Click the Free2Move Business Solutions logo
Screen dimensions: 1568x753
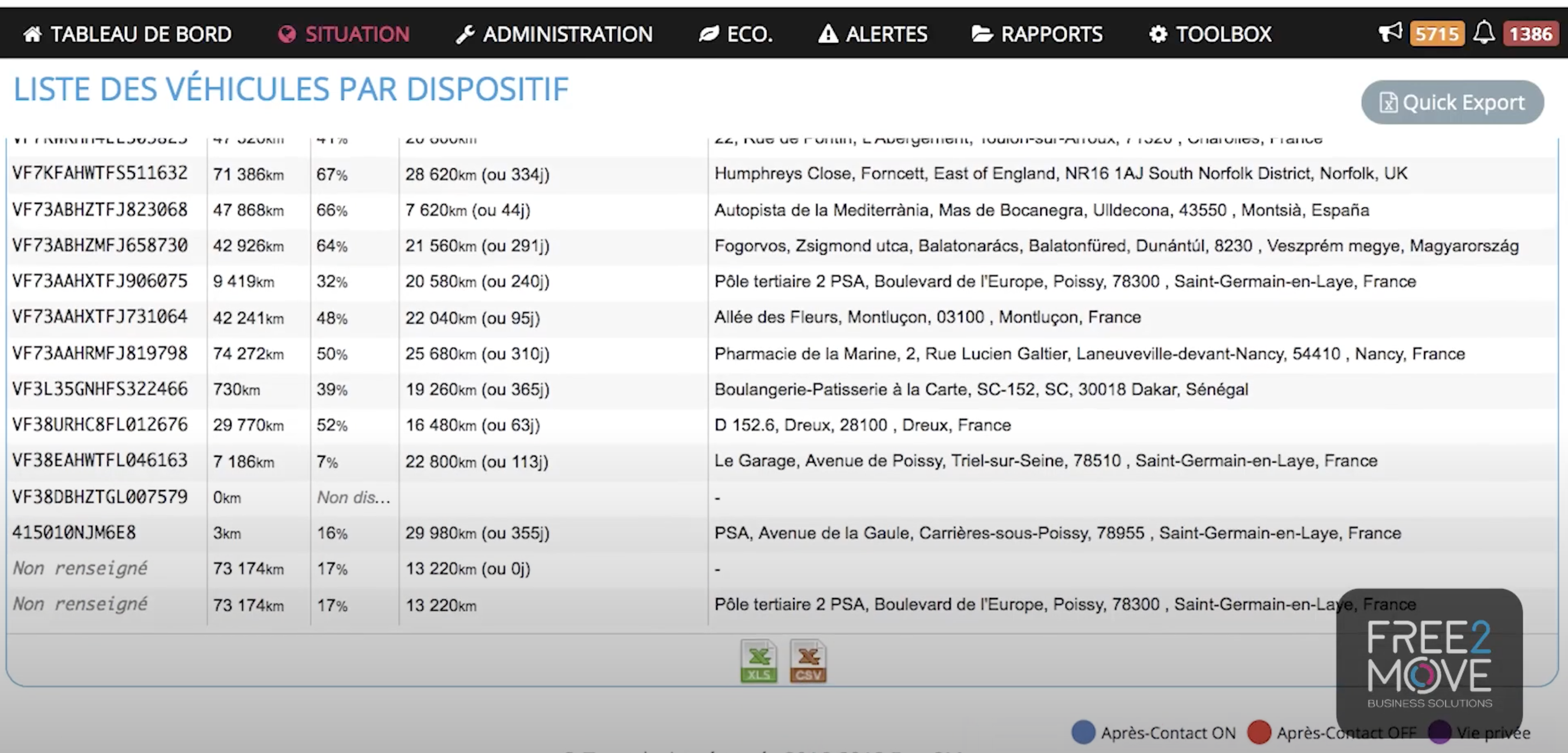click(x=1429, y=664)
